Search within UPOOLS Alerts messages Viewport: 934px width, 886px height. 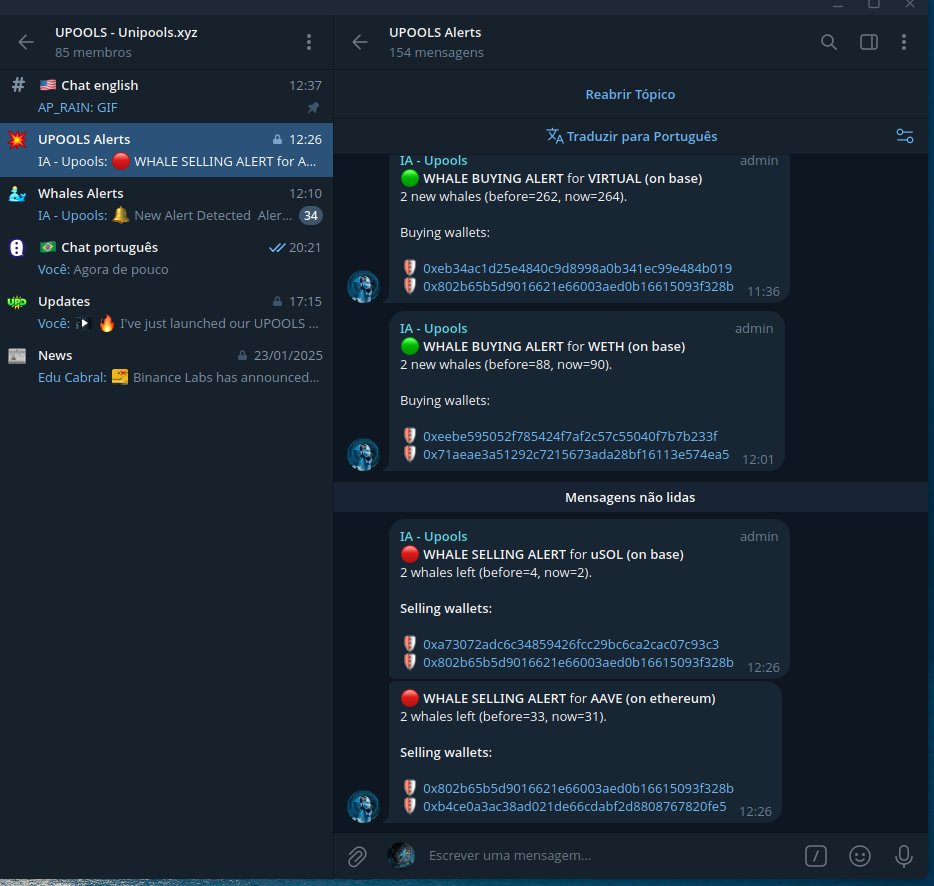829,42
